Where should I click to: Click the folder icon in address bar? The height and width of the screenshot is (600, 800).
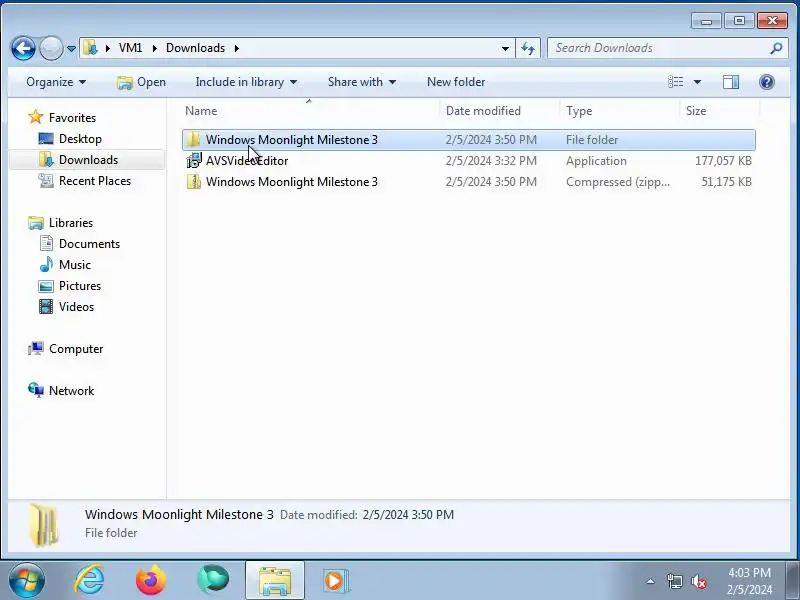91,48
